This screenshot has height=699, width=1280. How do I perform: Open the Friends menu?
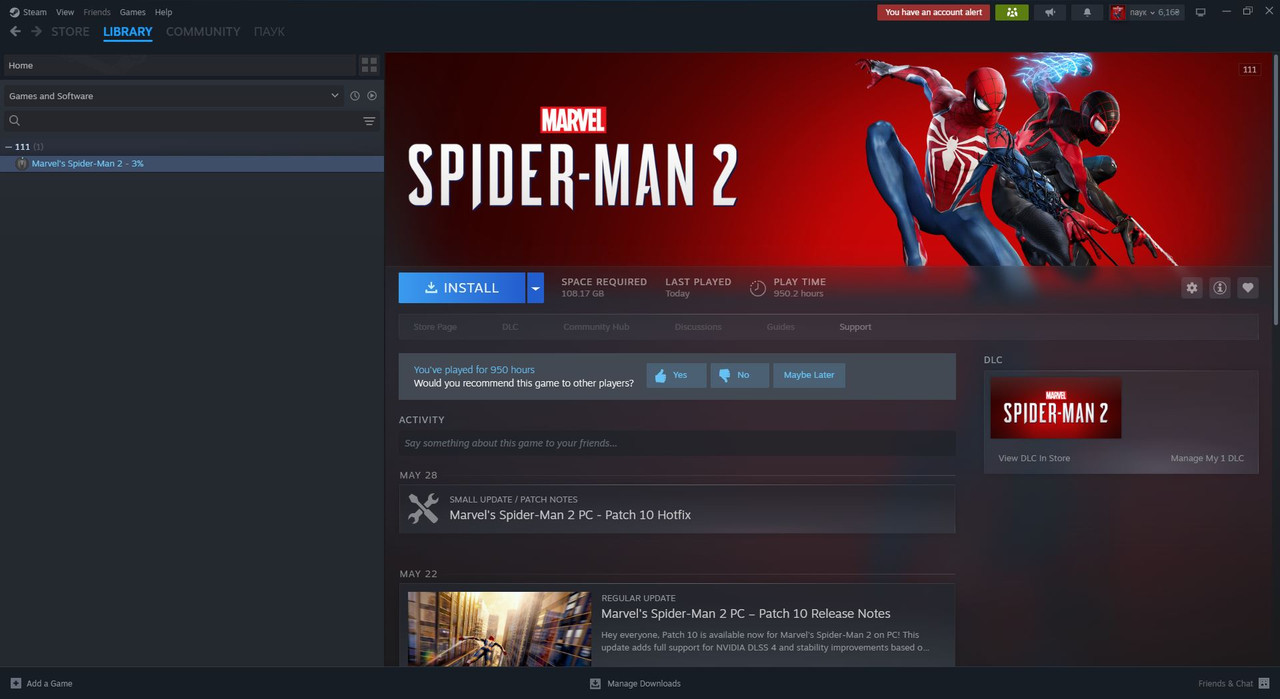click(97, 12)
